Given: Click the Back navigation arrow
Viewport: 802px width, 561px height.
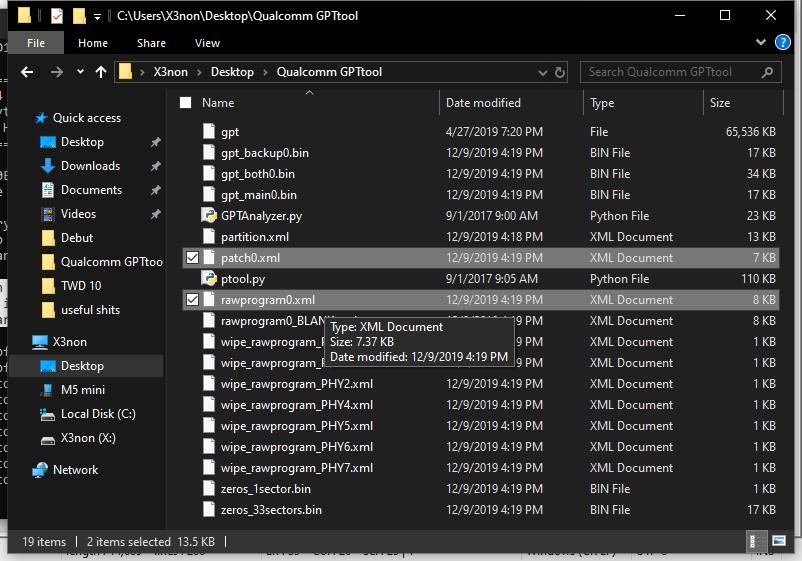Looking at the screenshot, I should [x=27, y=72].
